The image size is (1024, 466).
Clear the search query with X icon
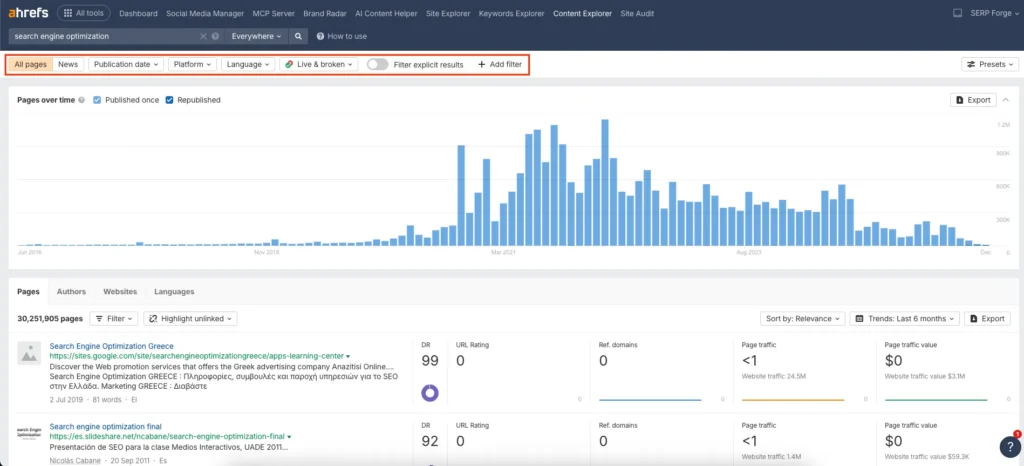(x=203, y=36)
